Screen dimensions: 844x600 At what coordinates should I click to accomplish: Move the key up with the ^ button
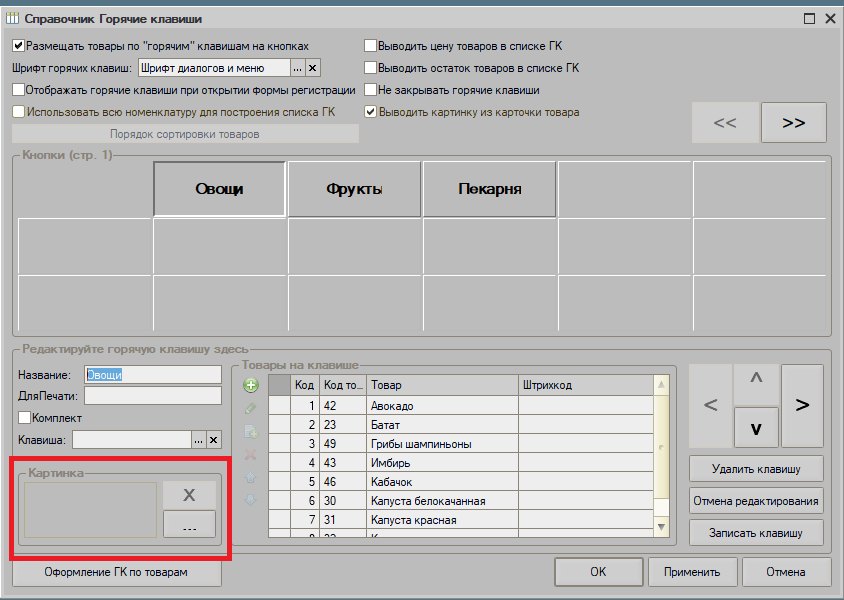tap(756, 384)
